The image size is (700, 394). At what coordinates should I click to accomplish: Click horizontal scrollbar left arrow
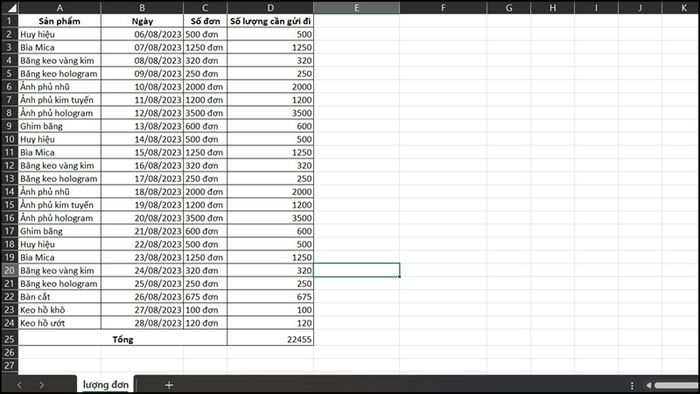pyautogui.click(x=648, y=386)
